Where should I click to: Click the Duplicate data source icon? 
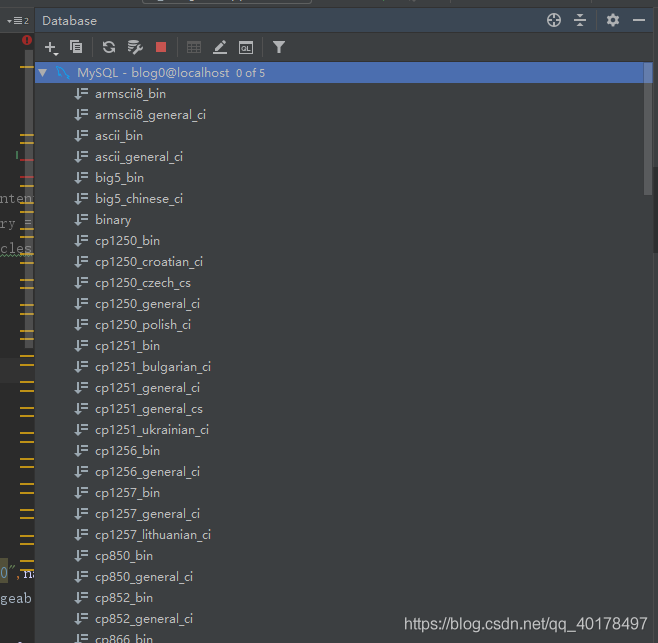click(x=76, y=47)
